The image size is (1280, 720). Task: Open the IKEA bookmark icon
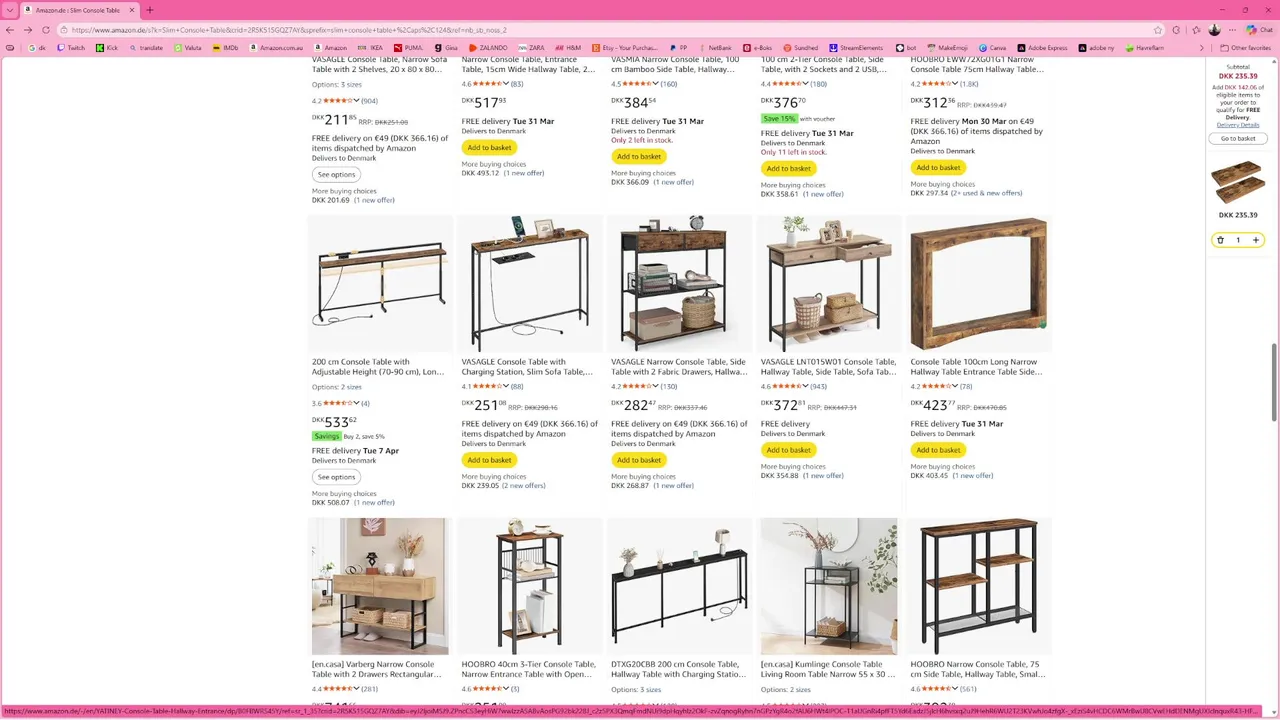(364, 47)
